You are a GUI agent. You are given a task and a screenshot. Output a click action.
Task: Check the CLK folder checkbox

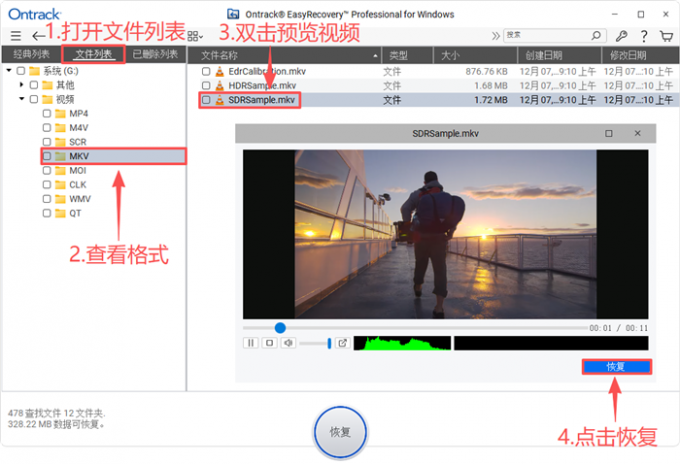tap(47, 185)
